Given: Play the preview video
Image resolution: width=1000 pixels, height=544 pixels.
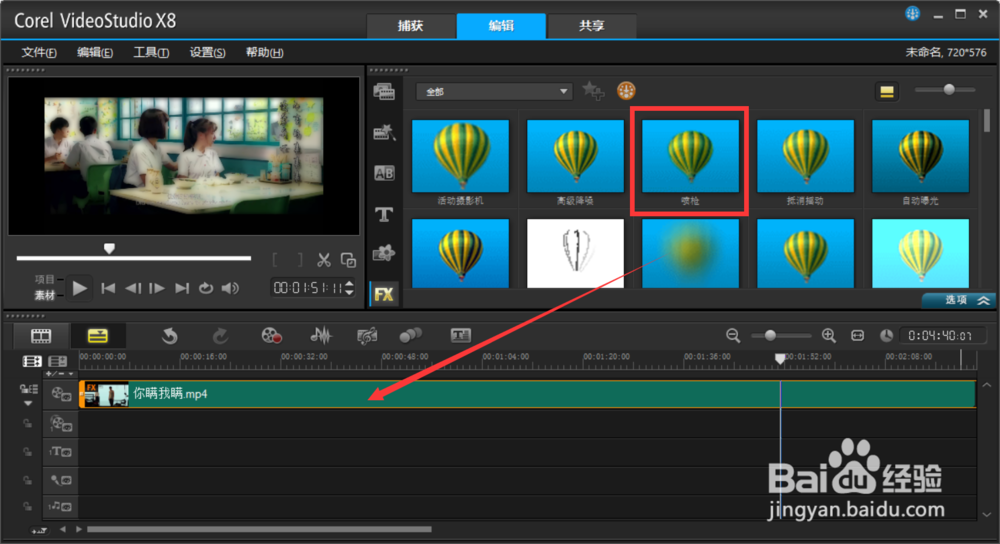Looking at the screenshot, I should (x=80, y=288).
